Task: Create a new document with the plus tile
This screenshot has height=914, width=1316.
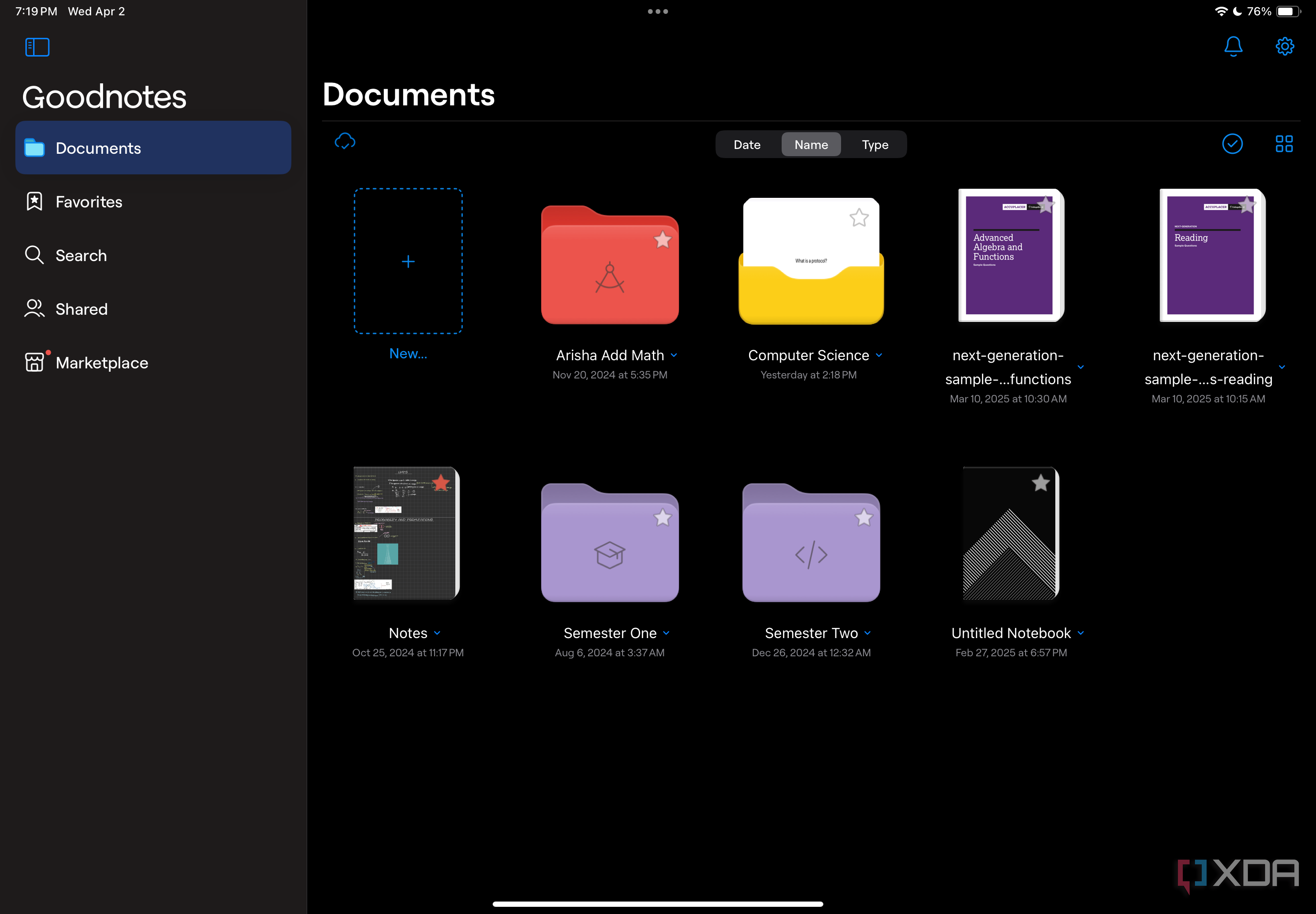Action: point(408,261)
